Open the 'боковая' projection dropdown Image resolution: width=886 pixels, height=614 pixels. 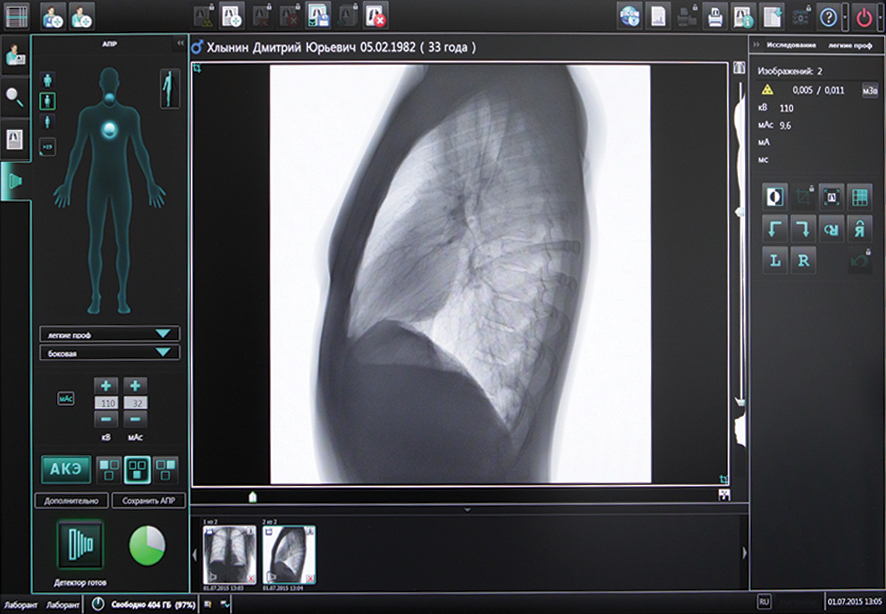click(109, 353)
